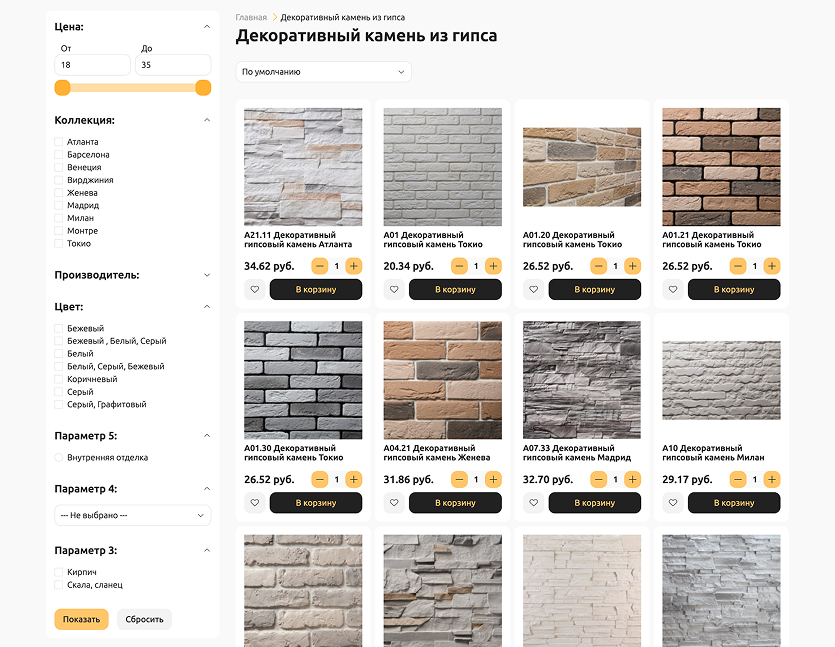Increase quantity of A21.11 Атланта stone
The image size is (835, 647).
(x=354, y=266)
